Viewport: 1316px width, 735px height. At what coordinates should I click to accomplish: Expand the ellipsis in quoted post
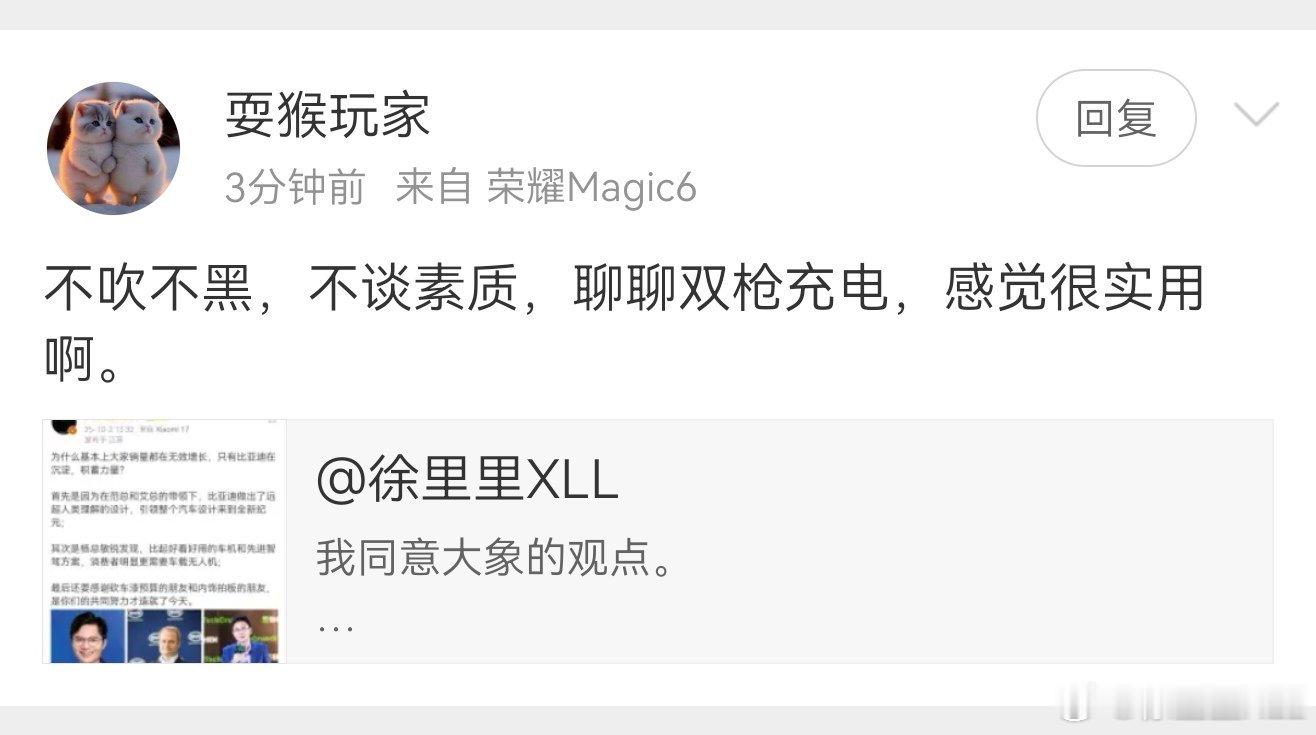[x=334, y=628]
